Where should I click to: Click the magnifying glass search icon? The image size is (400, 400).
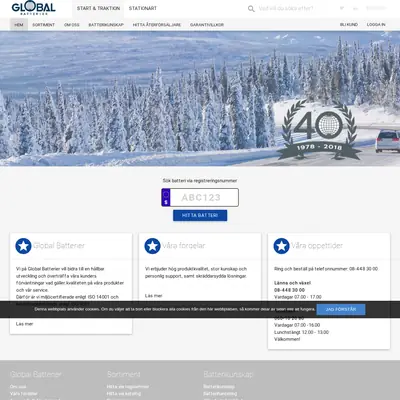(251, 9)
